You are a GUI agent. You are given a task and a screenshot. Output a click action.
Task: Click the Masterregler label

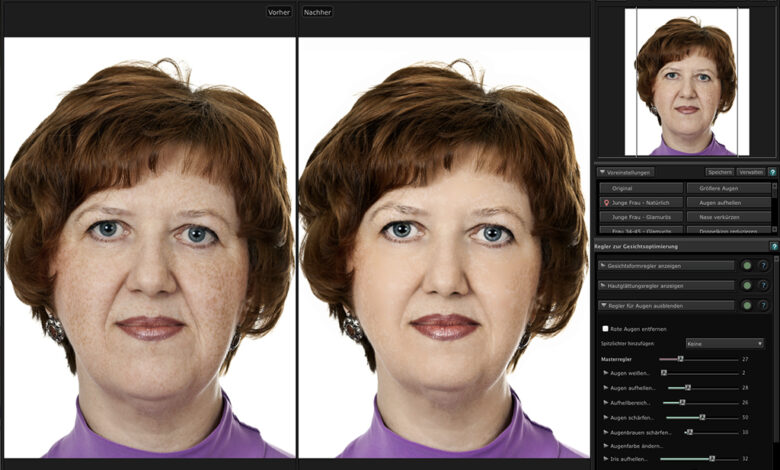[x=616, y=359]
